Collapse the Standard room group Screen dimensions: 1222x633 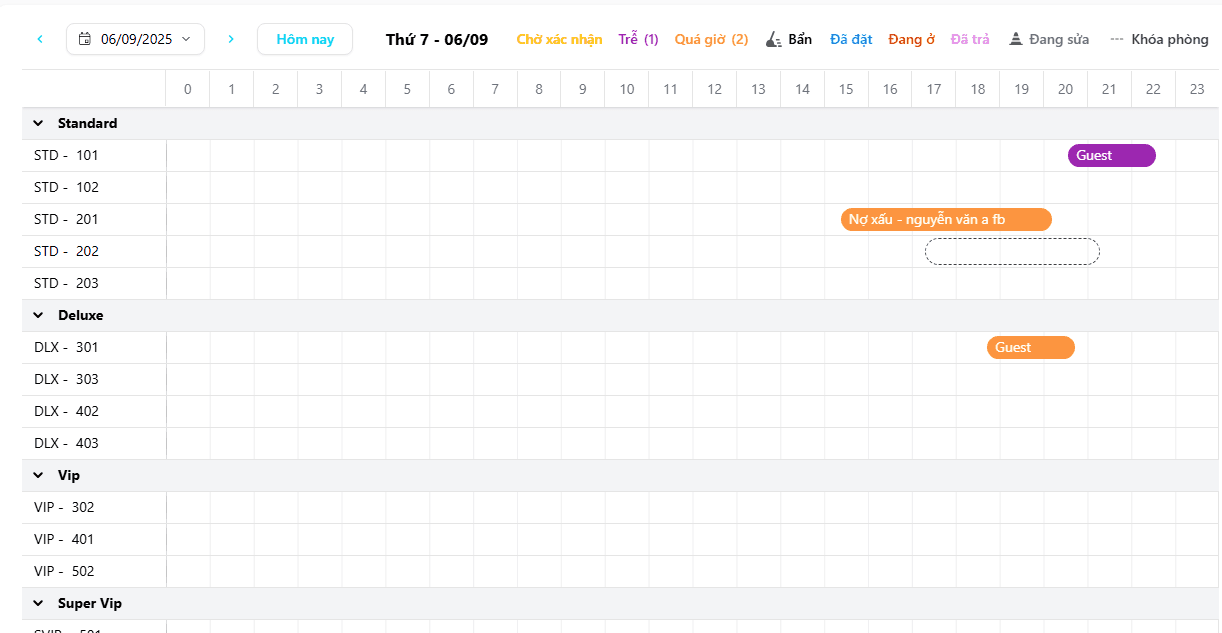38,123
